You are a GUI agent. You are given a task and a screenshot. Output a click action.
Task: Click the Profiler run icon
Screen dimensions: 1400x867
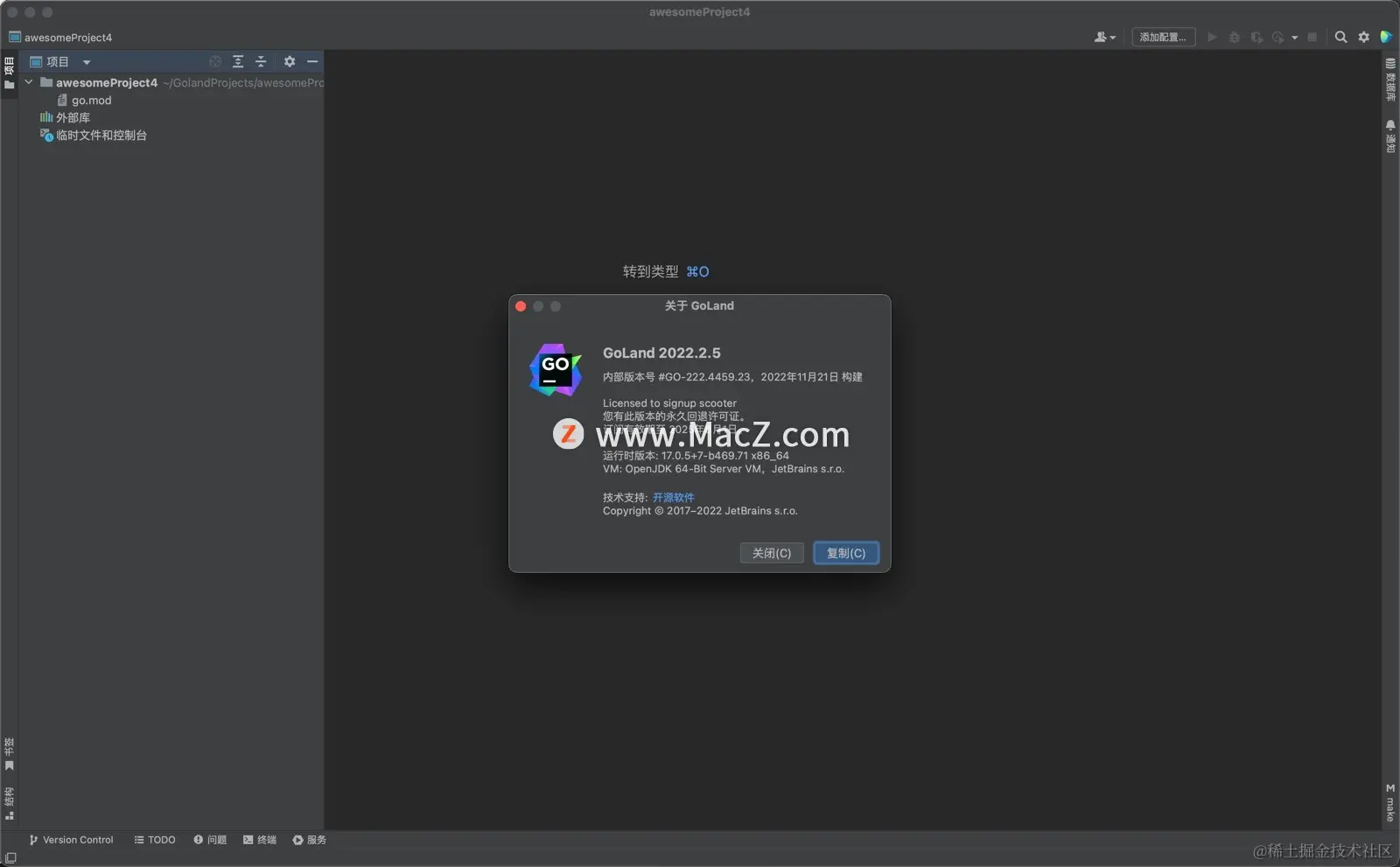(1278, 37)
